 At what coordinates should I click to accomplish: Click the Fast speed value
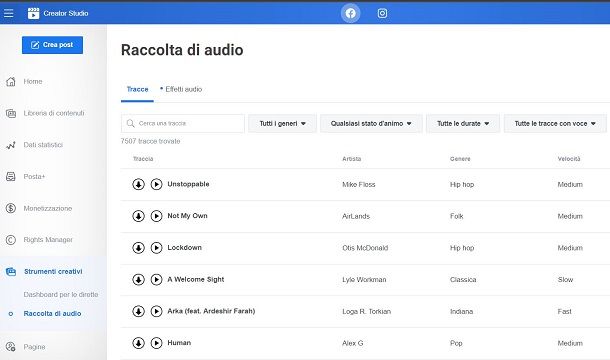(564, 311)
